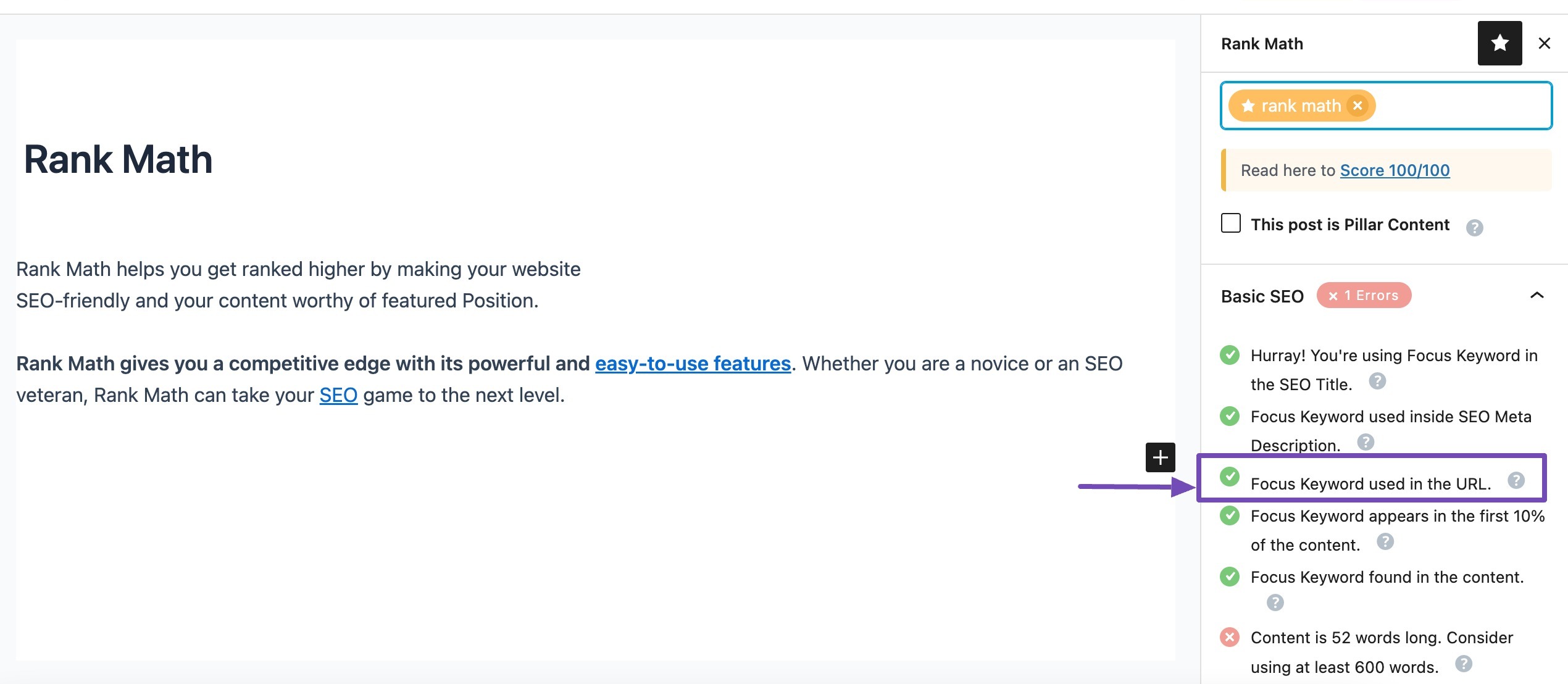Click text 'Focus Keyword used in the URL.'
Viewport: 1568px width, 684px height.
(x=1371, y=484)
